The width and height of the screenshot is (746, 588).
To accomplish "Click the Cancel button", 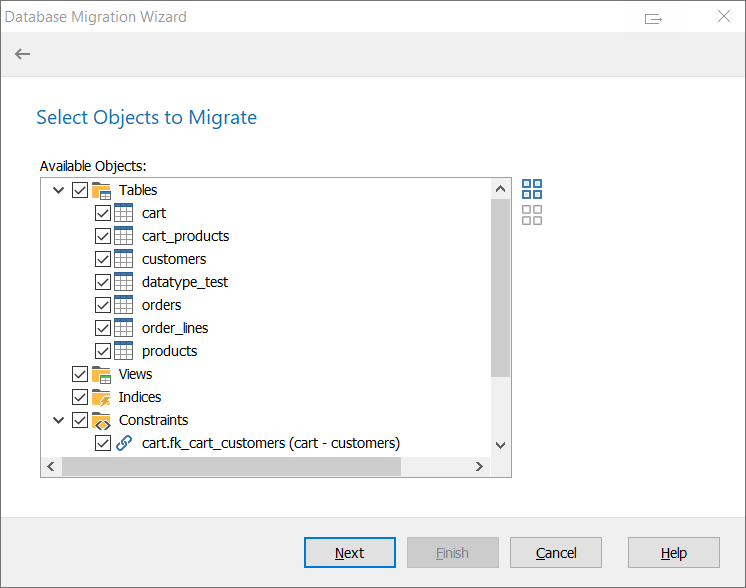I will point(556,553).
